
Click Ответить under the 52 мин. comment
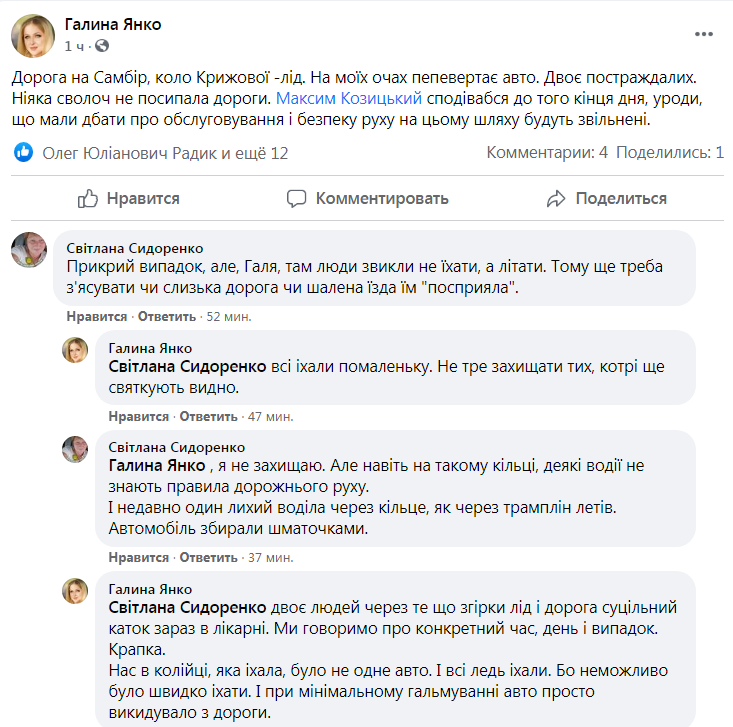click(x=166, y=317)
